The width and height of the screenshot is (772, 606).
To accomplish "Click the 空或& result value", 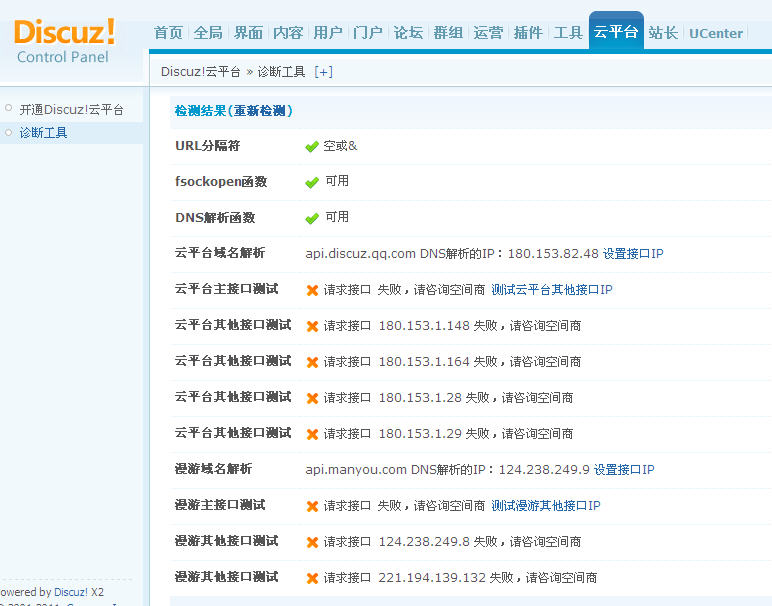I will tap(340, 146).
